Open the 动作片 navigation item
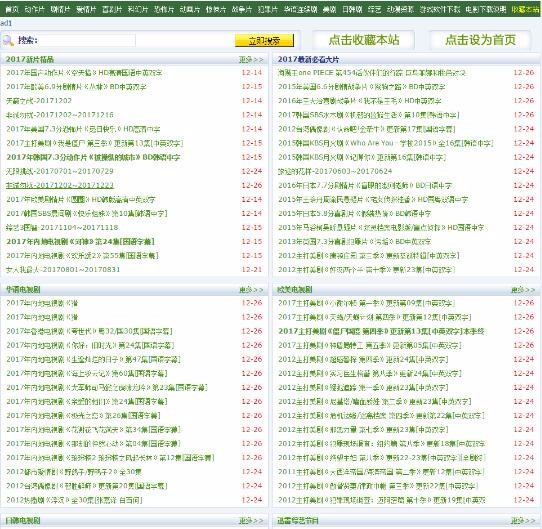 [35, 9]
